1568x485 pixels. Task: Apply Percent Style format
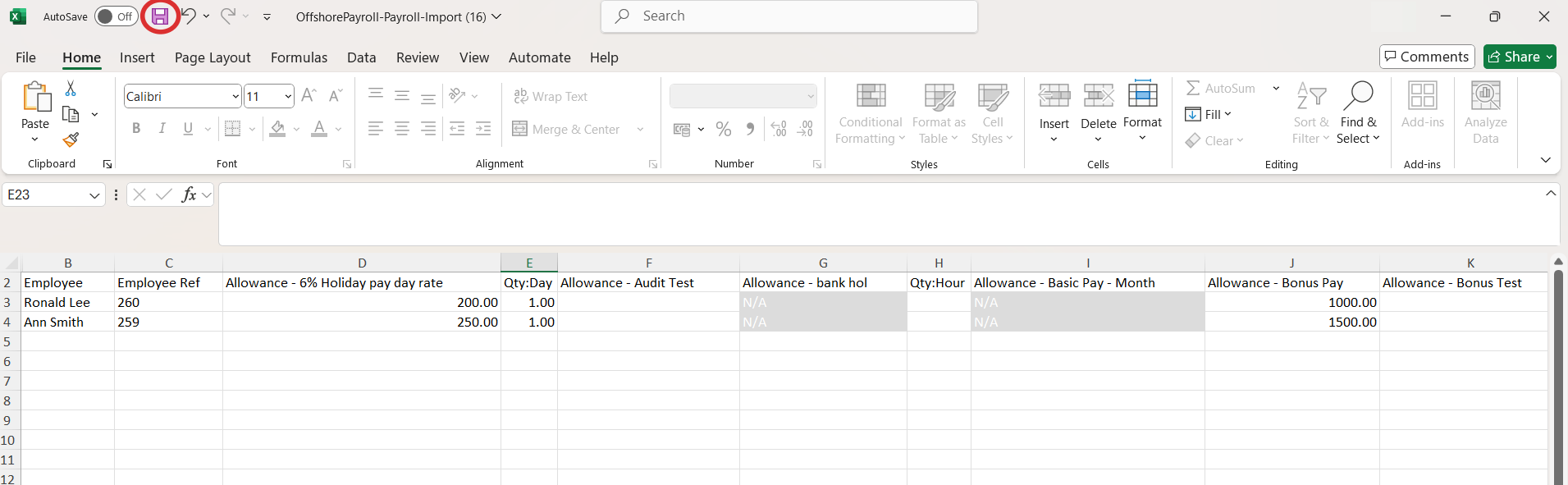pyautogui.click(x=723, y=129)
